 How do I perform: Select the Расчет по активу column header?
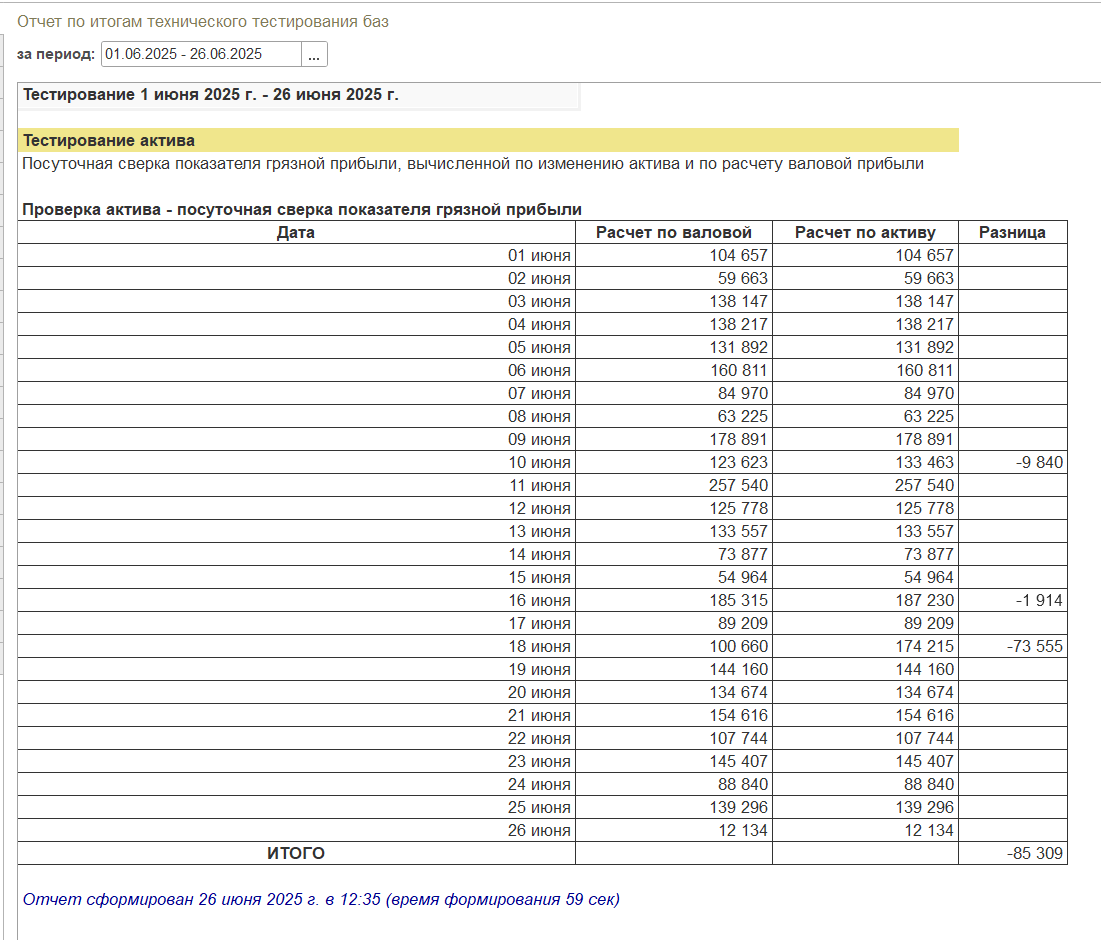(x=865, y=232)
